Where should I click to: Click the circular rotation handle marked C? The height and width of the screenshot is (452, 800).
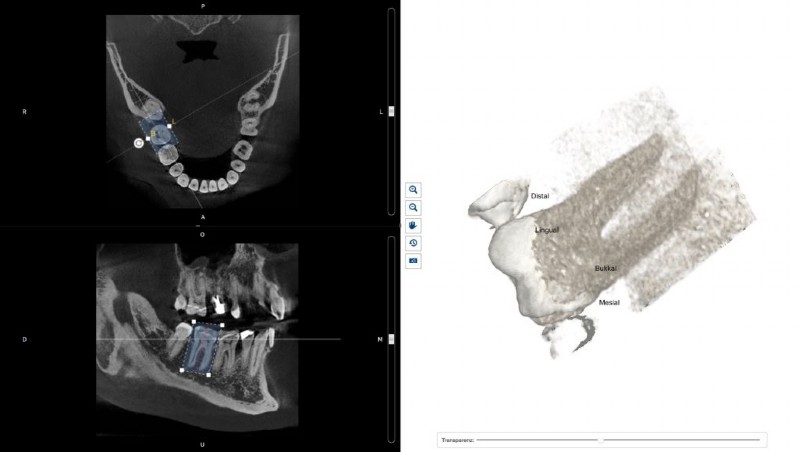click(x=139, y=143)
